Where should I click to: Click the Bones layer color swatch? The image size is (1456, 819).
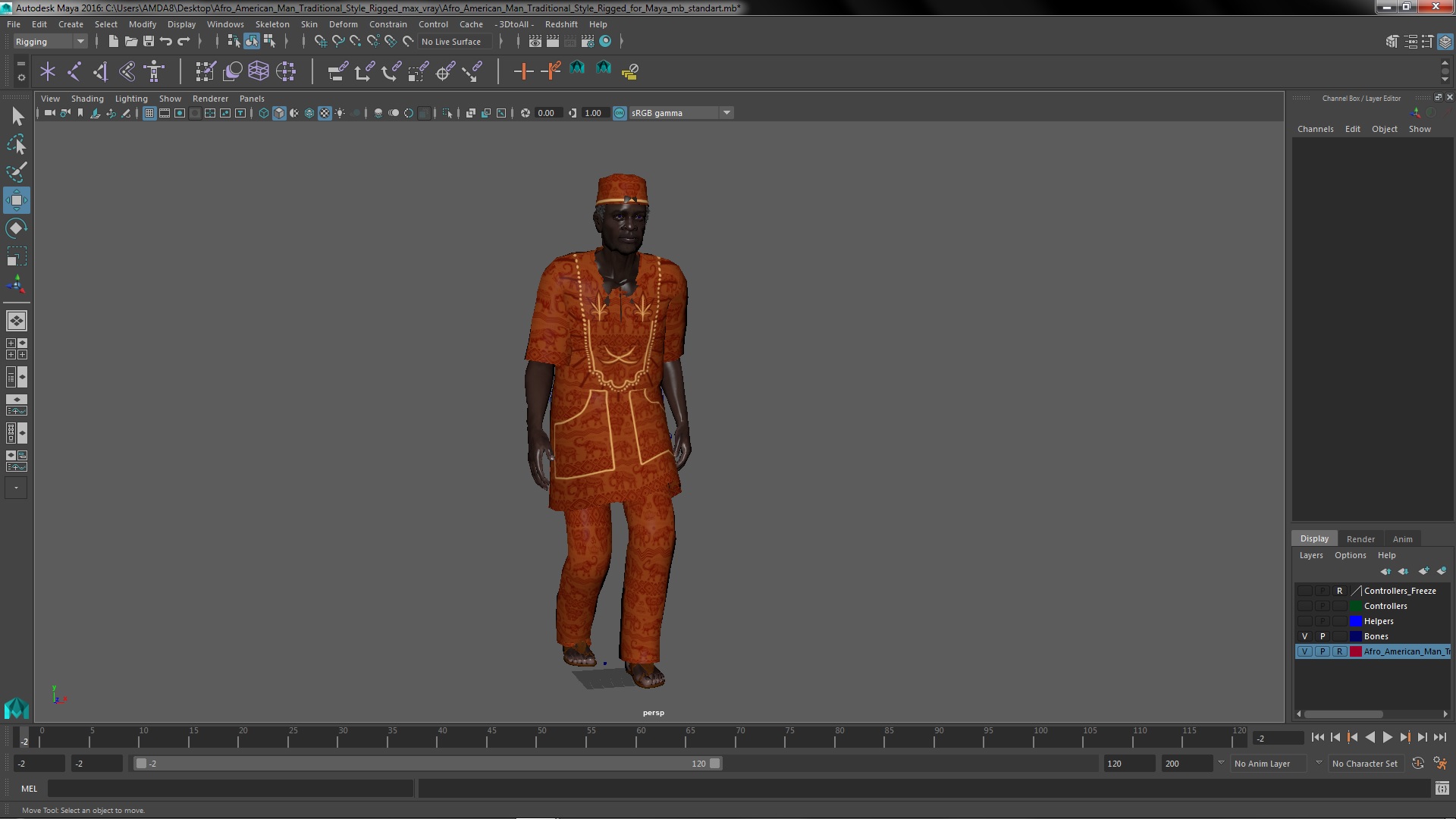click(x=1355, y=636)
